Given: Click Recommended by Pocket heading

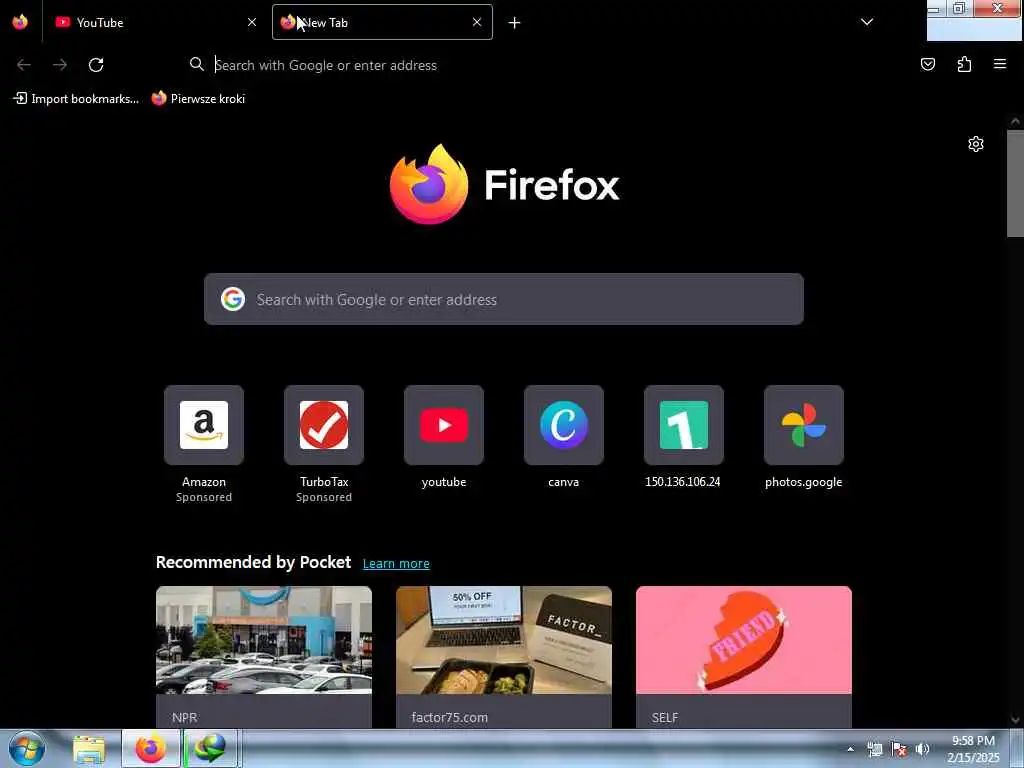Looking at the screenshot, I should [253, 562].
